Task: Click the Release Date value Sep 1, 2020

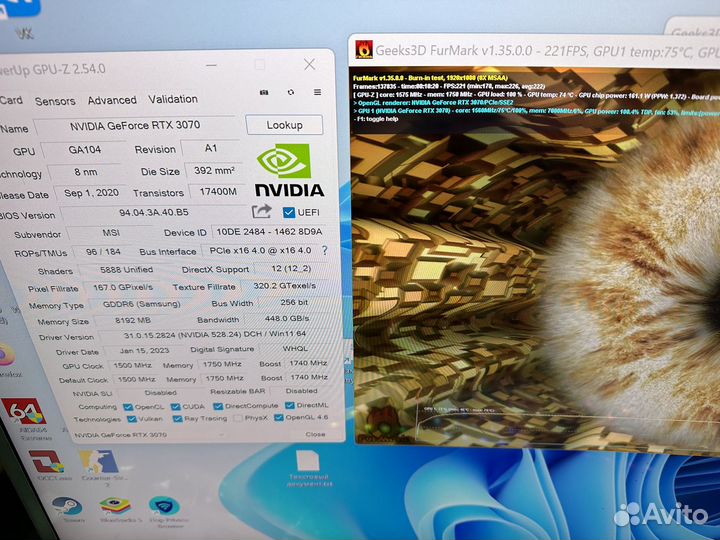Action: 91,193
